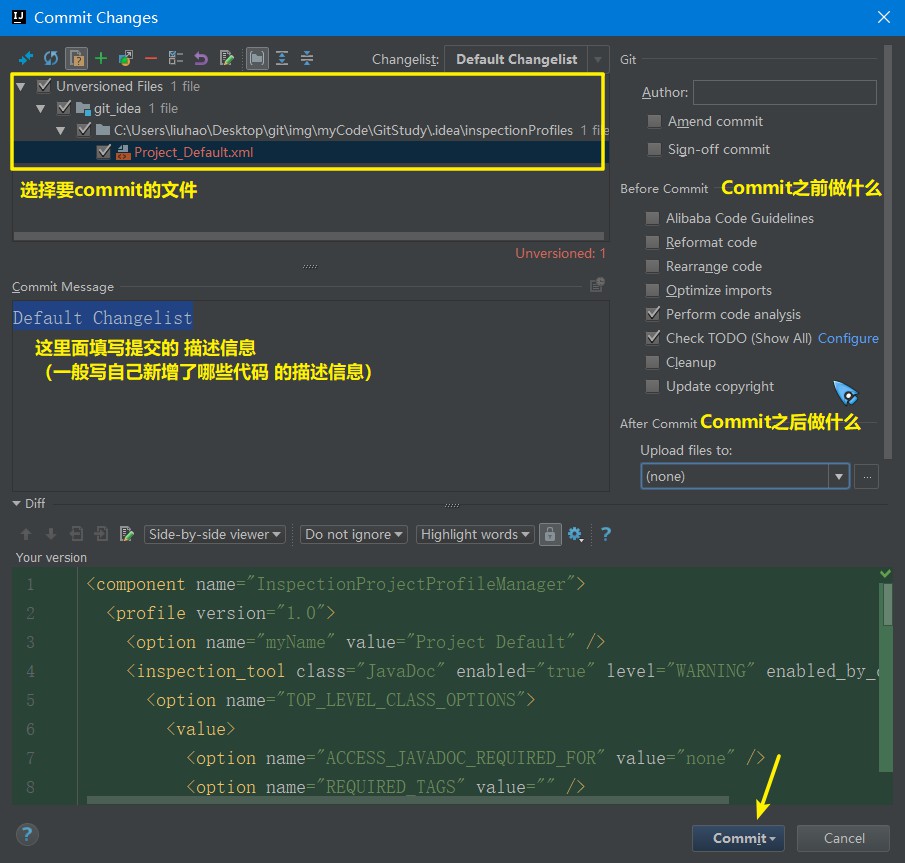Open the Upload files to (none) dropdown

[x=745, y=476]
